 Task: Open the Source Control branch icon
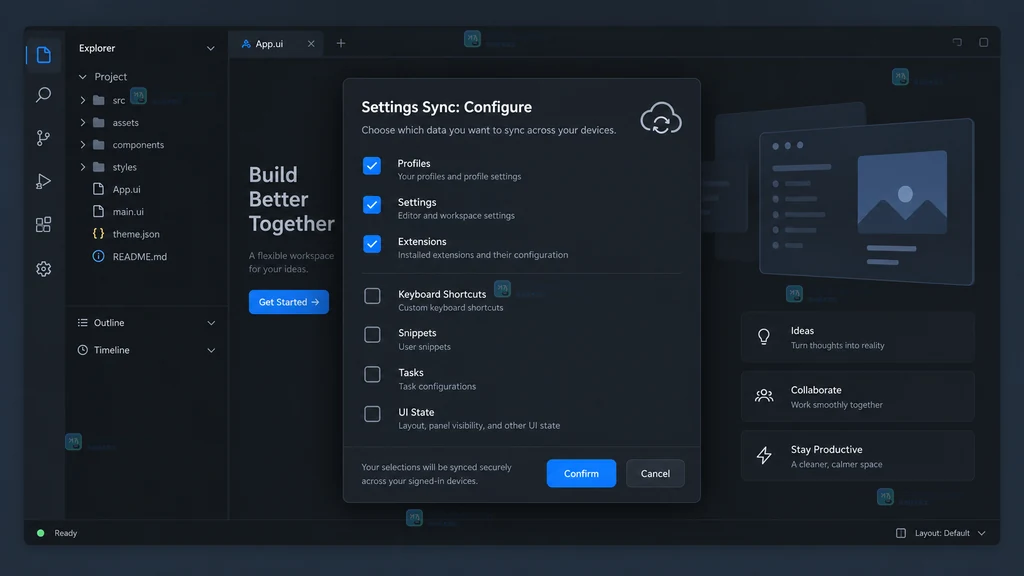43,138
